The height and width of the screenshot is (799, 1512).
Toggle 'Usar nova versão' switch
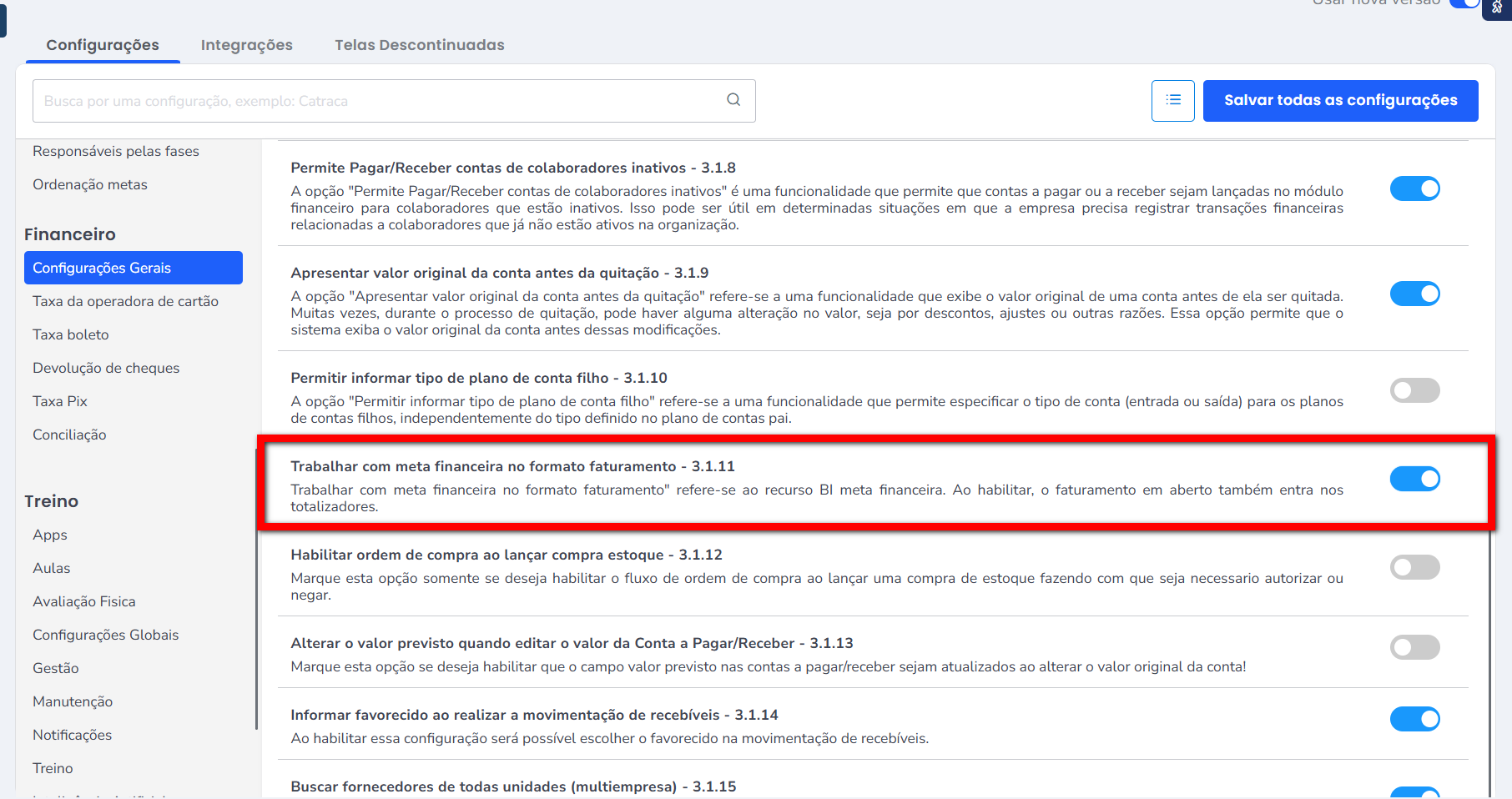pyautogui.click(x=1464, y=3)
